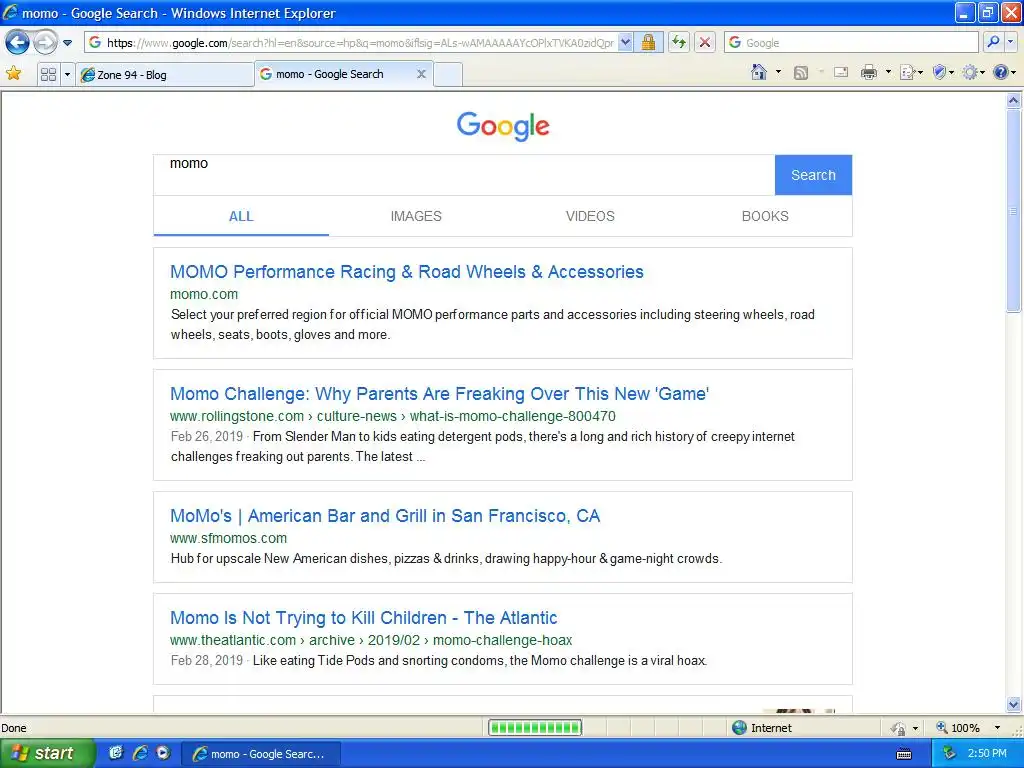Screen dimensions: 1024x768
Task: Stop loading with the red X
Action: point(705,42)
